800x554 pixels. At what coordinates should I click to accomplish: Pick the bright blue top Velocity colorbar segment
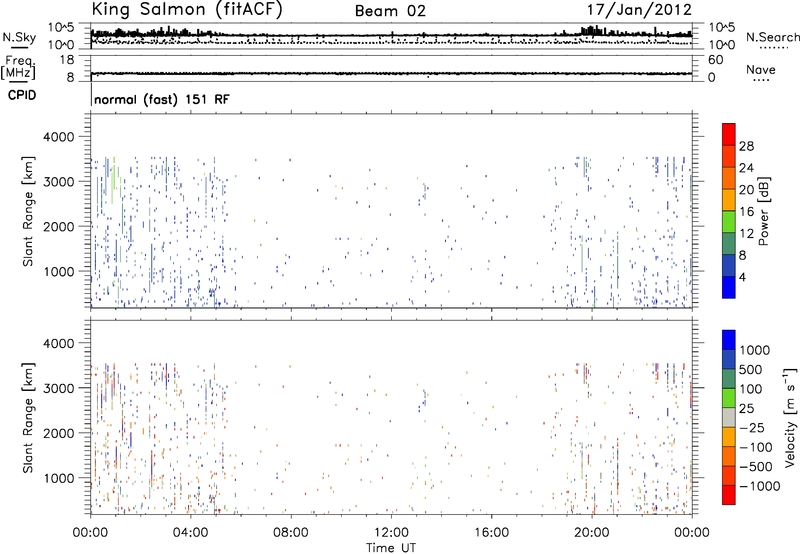click(x=729, y=340)
